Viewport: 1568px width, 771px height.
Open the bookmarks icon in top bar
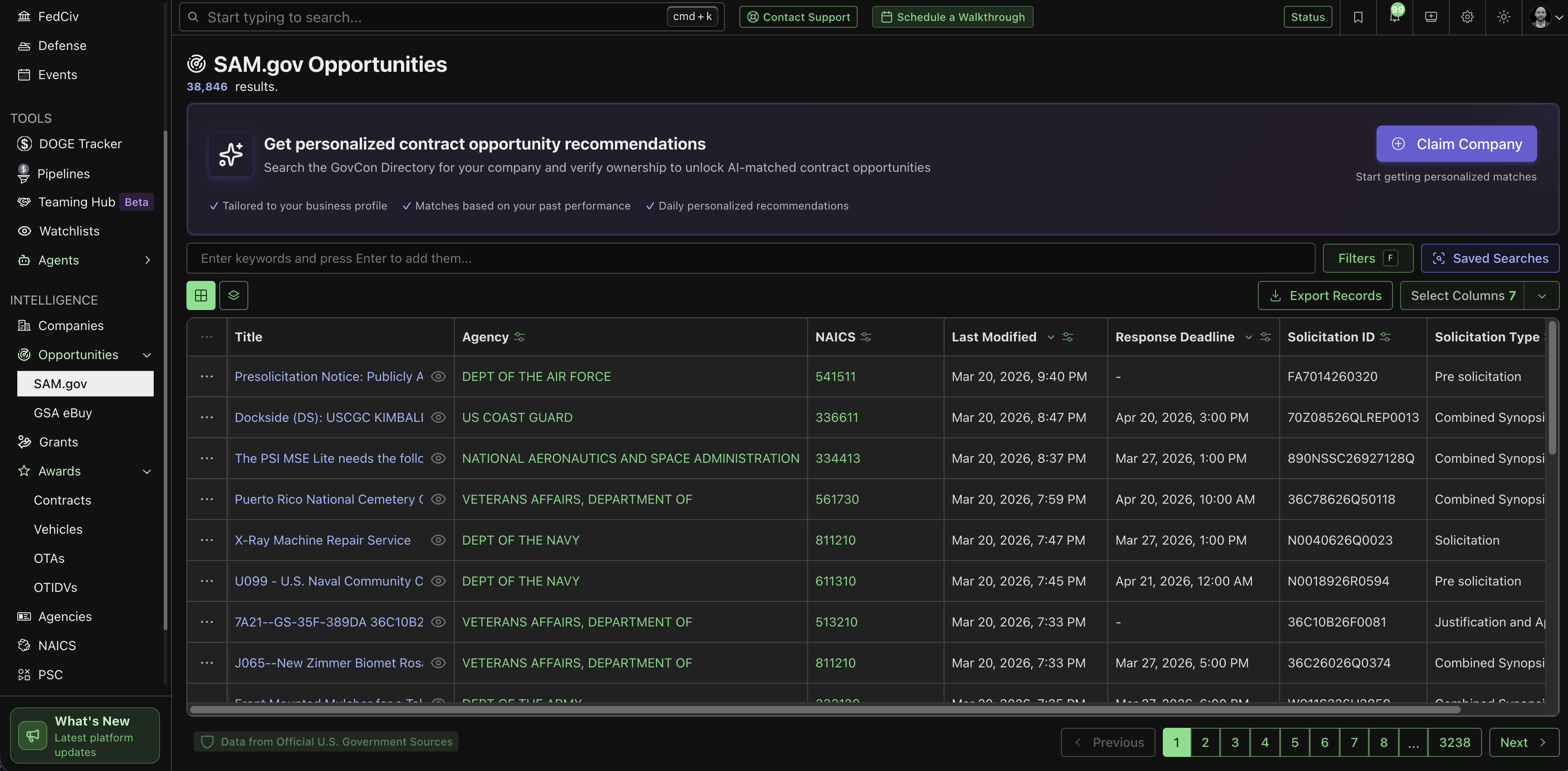coord(1358,17)
